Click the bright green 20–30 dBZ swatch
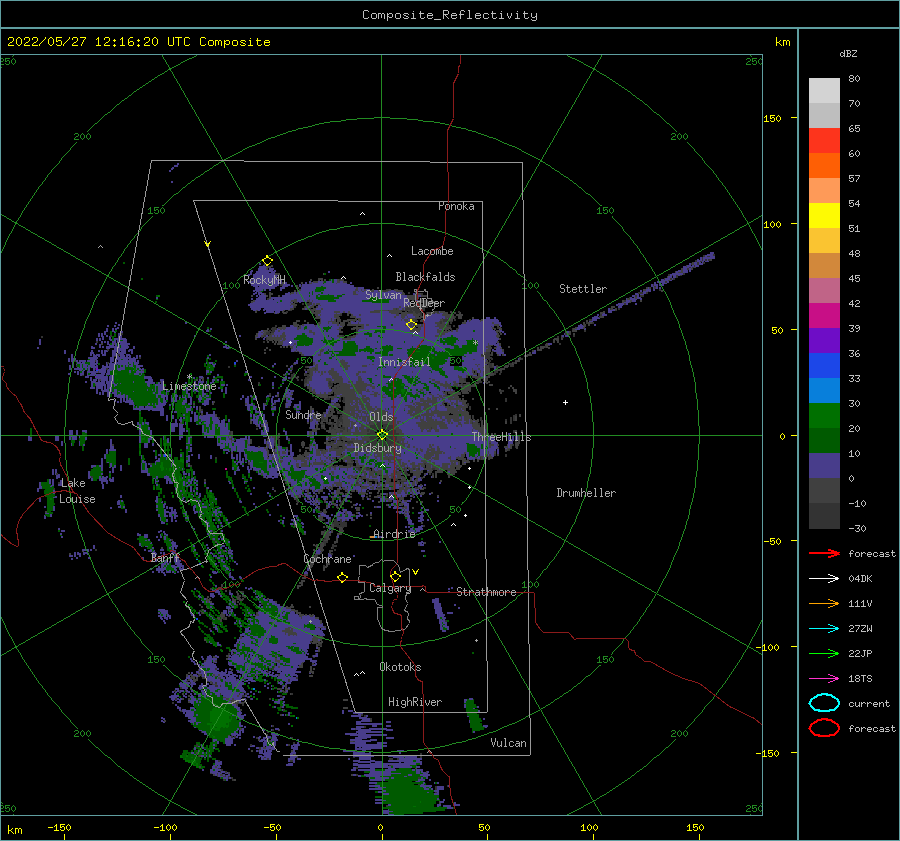The image size is (900, 841). 824,415
